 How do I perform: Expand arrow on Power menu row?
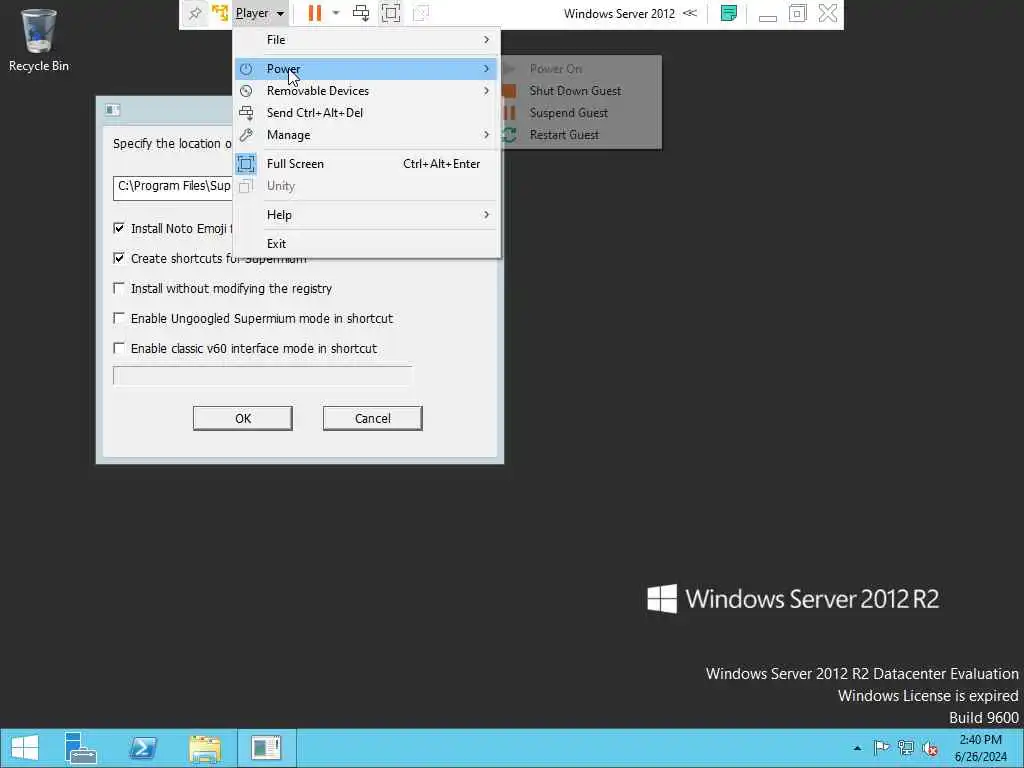point(487,69)
